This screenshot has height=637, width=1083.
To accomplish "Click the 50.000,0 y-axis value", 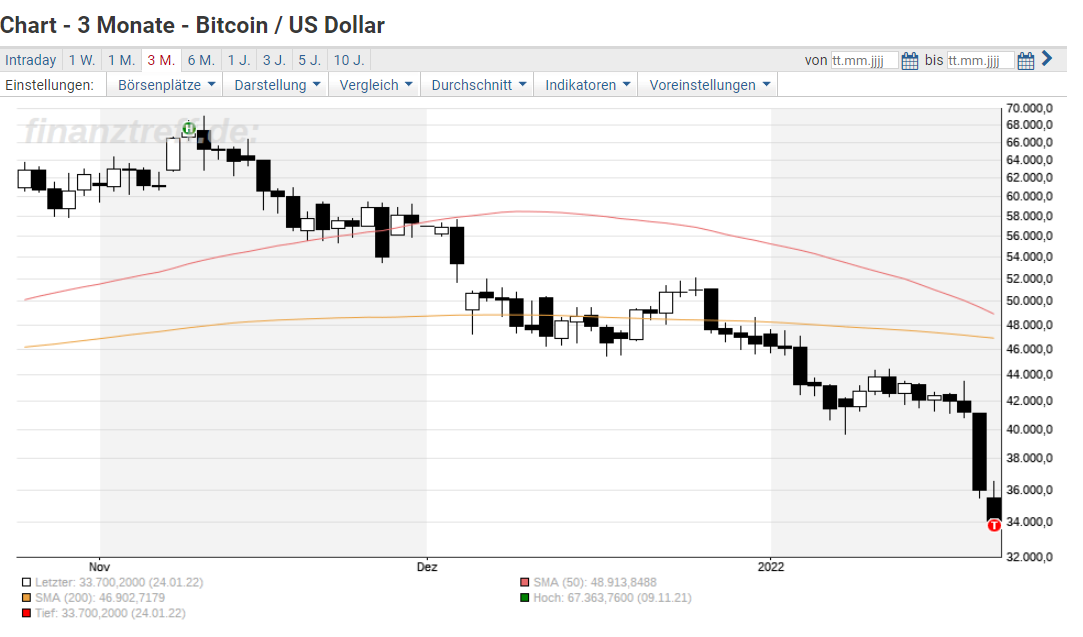I will 1029,301.
